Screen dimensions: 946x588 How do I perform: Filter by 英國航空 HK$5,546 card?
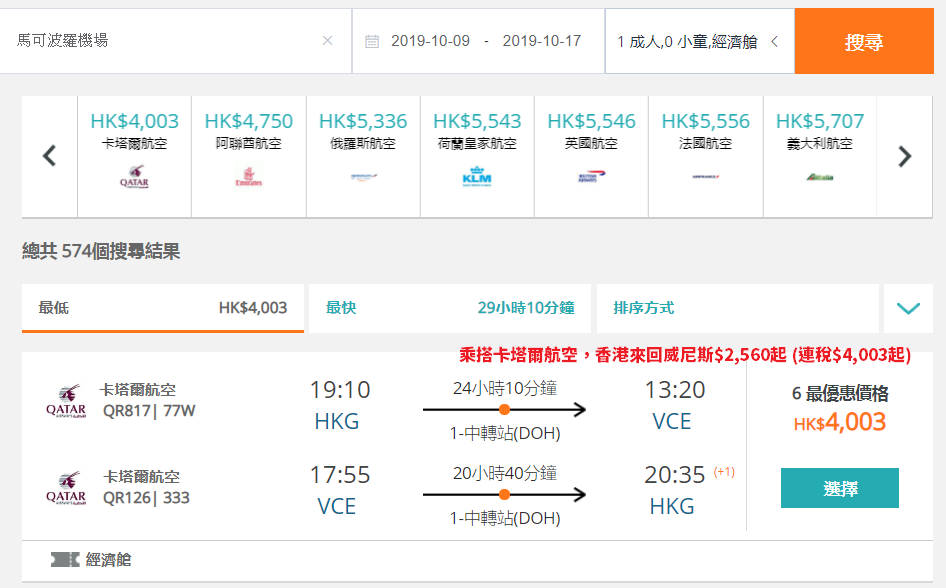click(591, 156)
